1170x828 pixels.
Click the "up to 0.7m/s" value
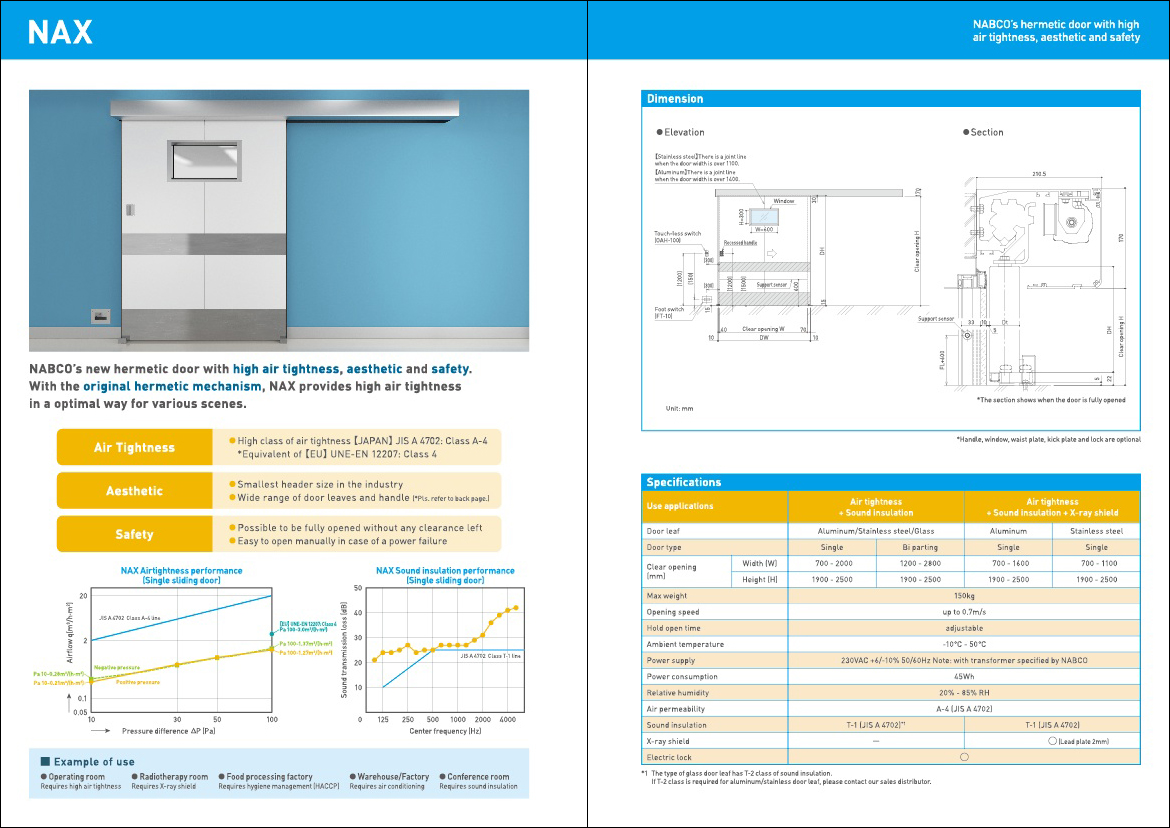tap(964, 612)
